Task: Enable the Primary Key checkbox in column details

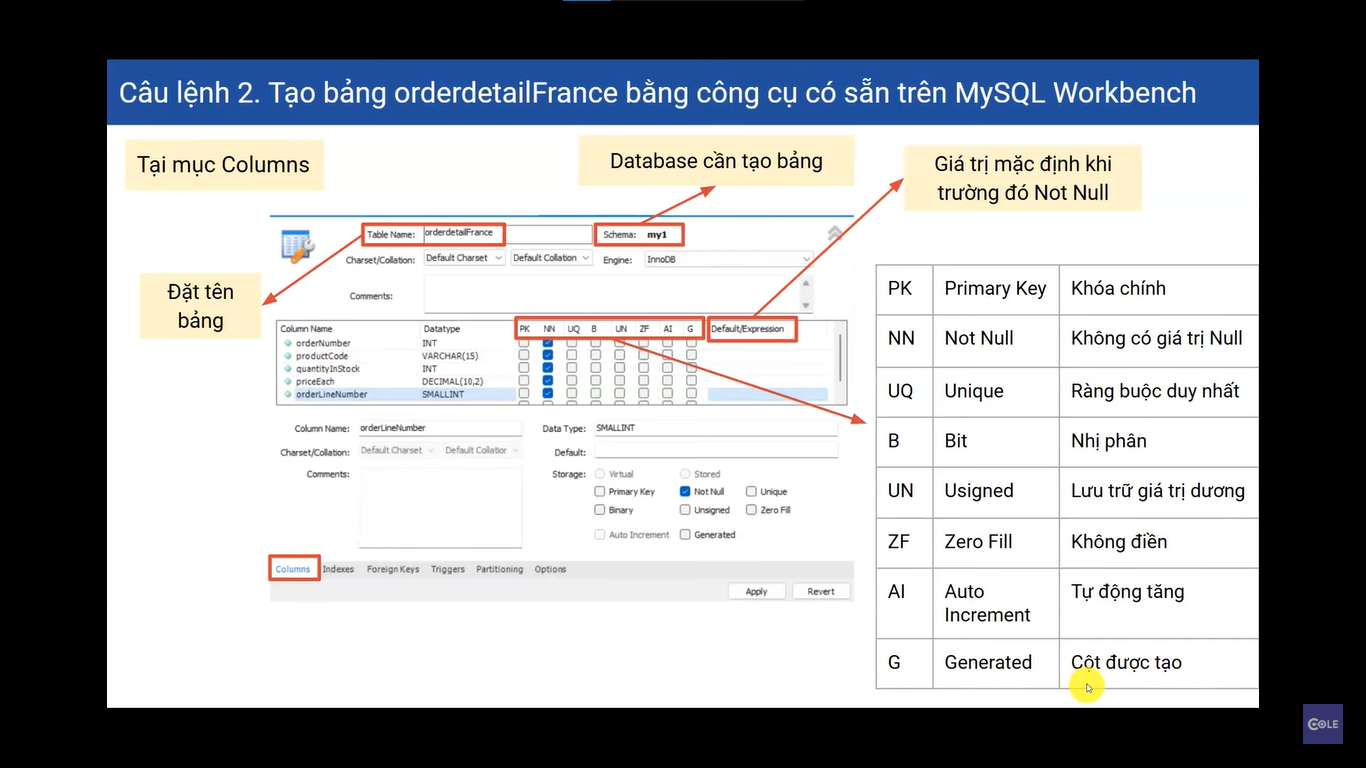Action: 600,492
